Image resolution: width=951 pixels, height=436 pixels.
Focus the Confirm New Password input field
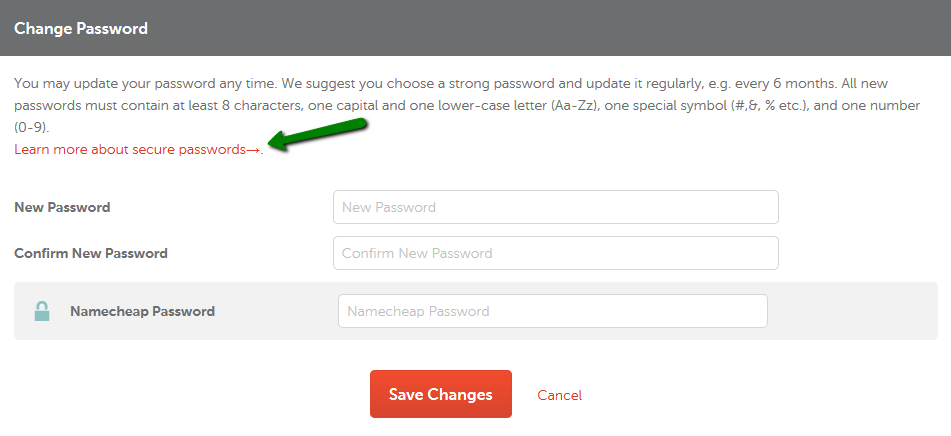tap(556, 253)
